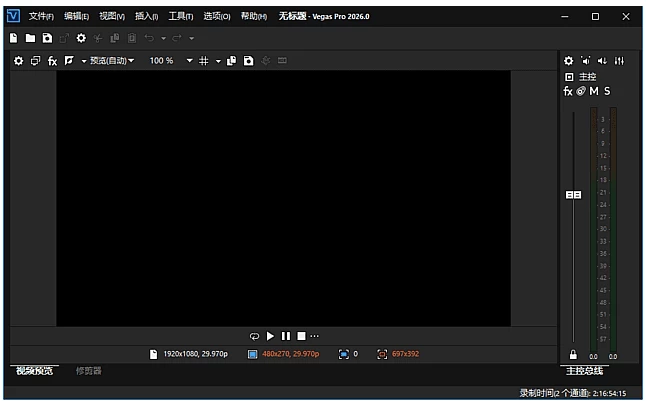This screenshot has height=404, width=646.
Task: Save snapshot to file in preview toolbar
Action: pos(248,61)
